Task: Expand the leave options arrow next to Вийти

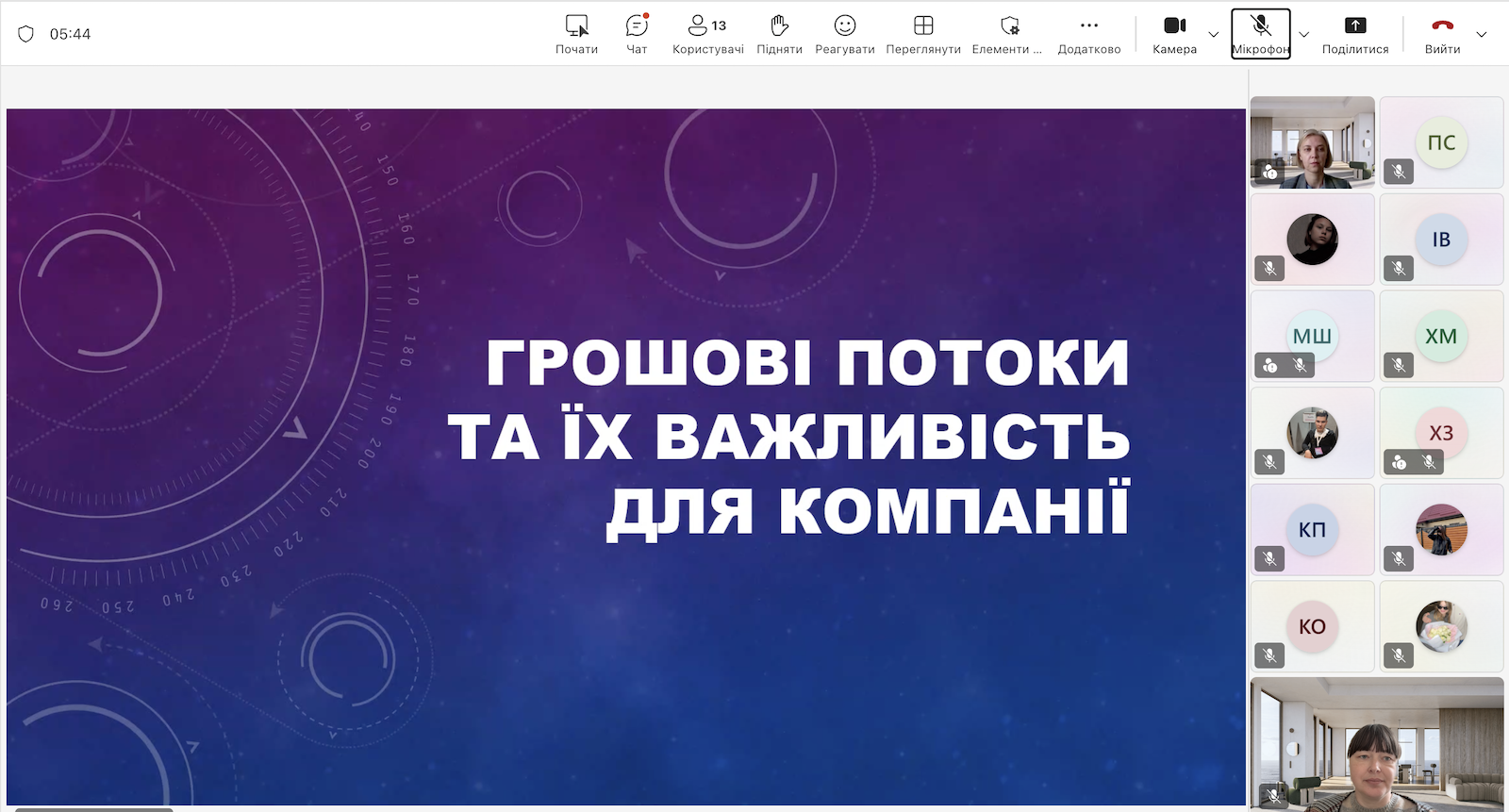Action: [x=1482, y=35]
